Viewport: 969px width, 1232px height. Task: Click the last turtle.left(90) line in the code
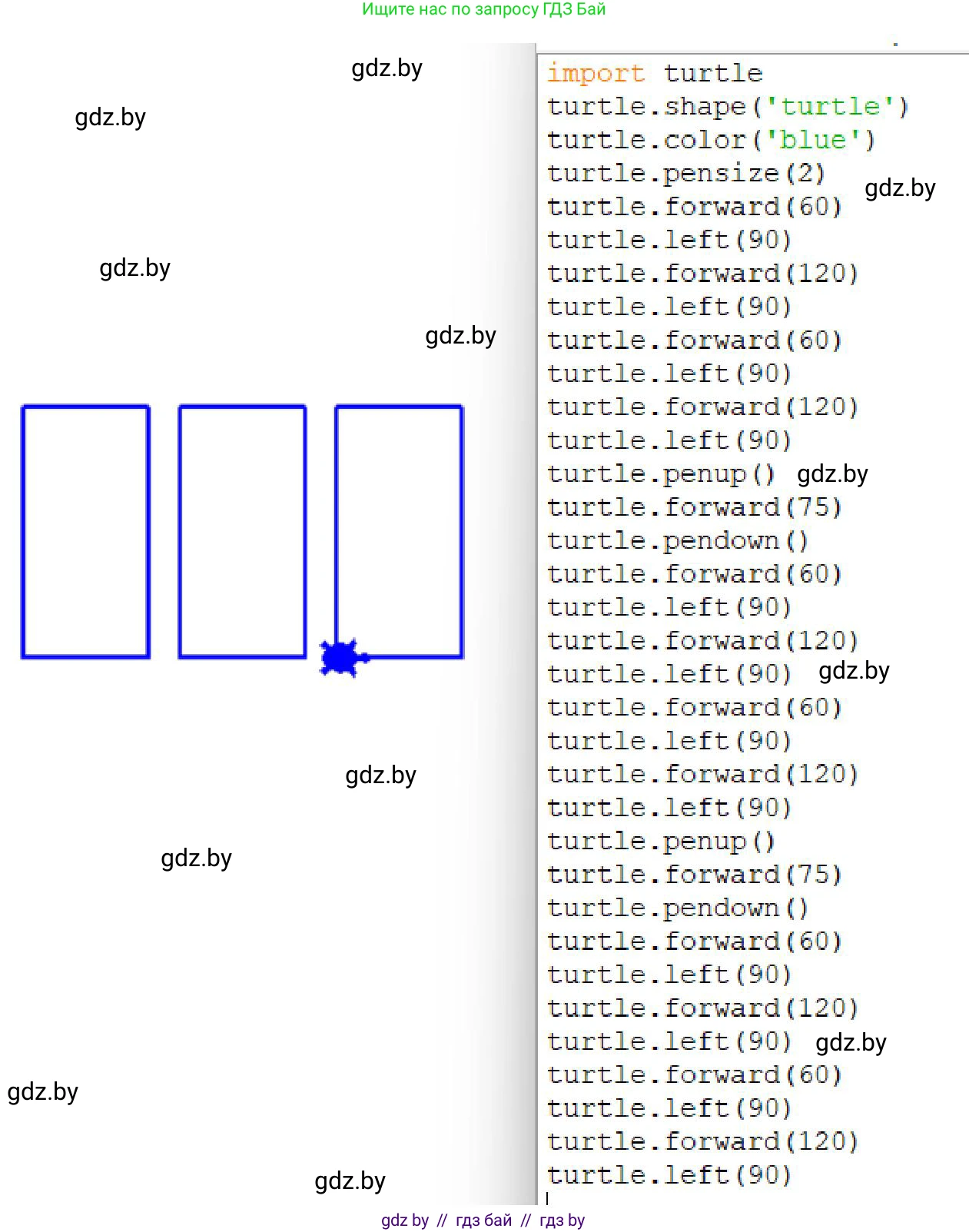coord(669,1175)
